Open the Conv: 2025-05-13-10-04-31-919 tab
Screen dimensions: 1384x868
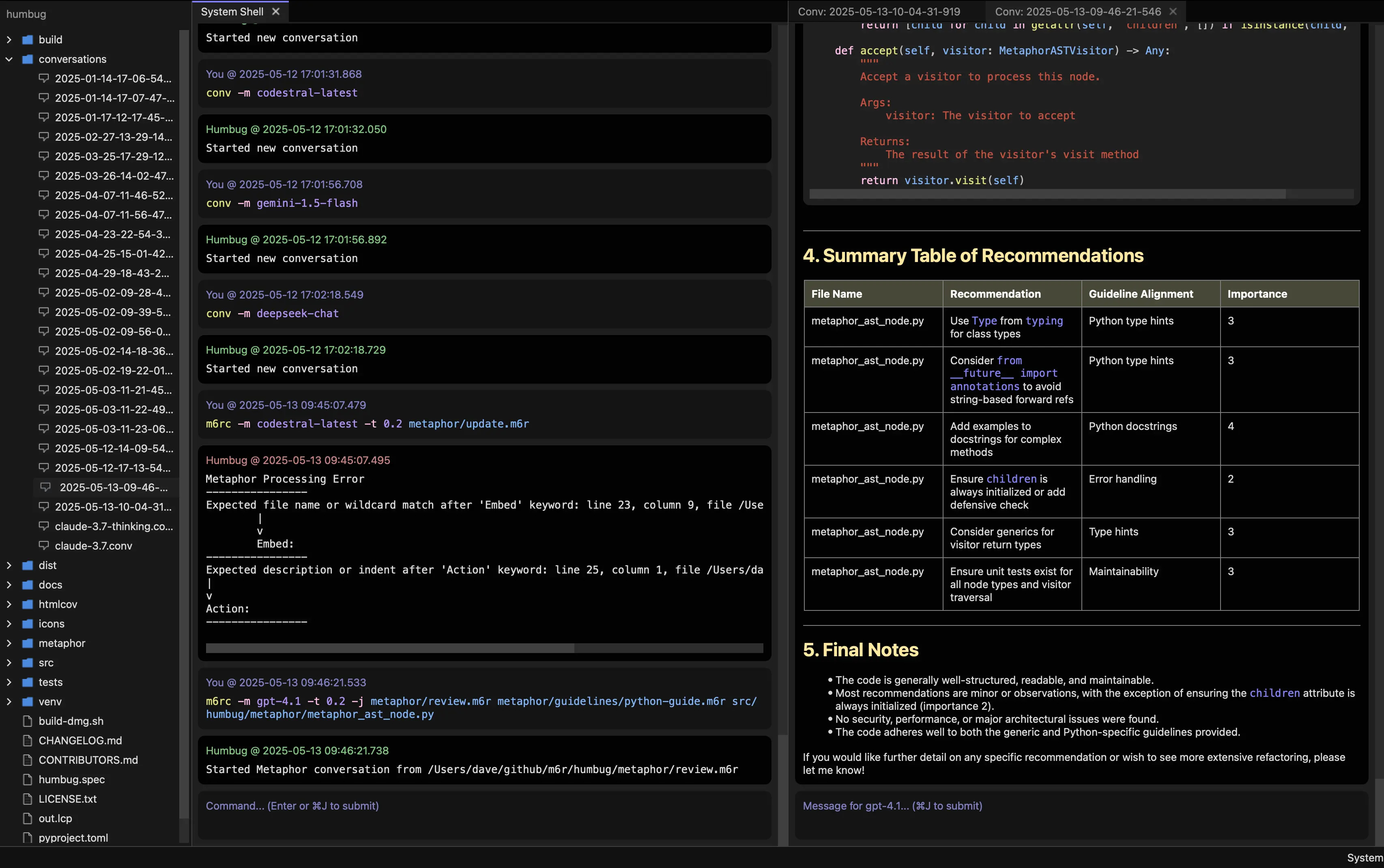pyautogui.click(x=878, y=11)
